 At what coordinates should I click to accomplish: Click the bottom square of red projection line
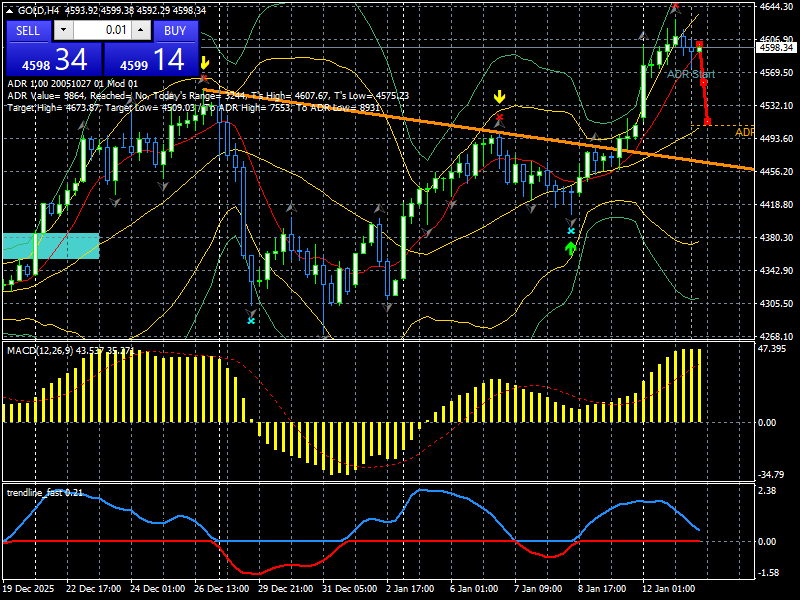pyautogui.click(x=708, y=122)
